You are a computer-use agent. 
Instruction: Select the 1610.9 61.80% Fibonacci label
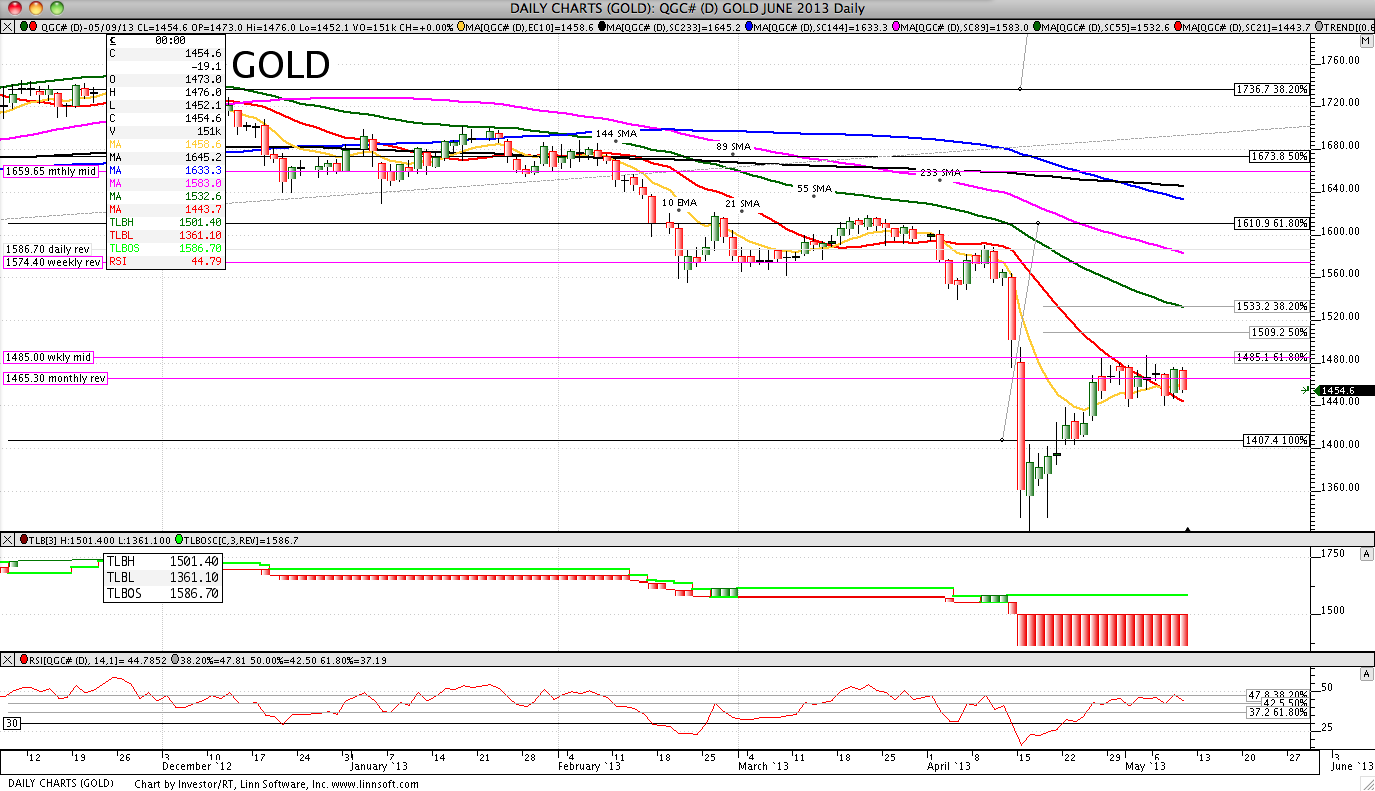(1272, 223)
